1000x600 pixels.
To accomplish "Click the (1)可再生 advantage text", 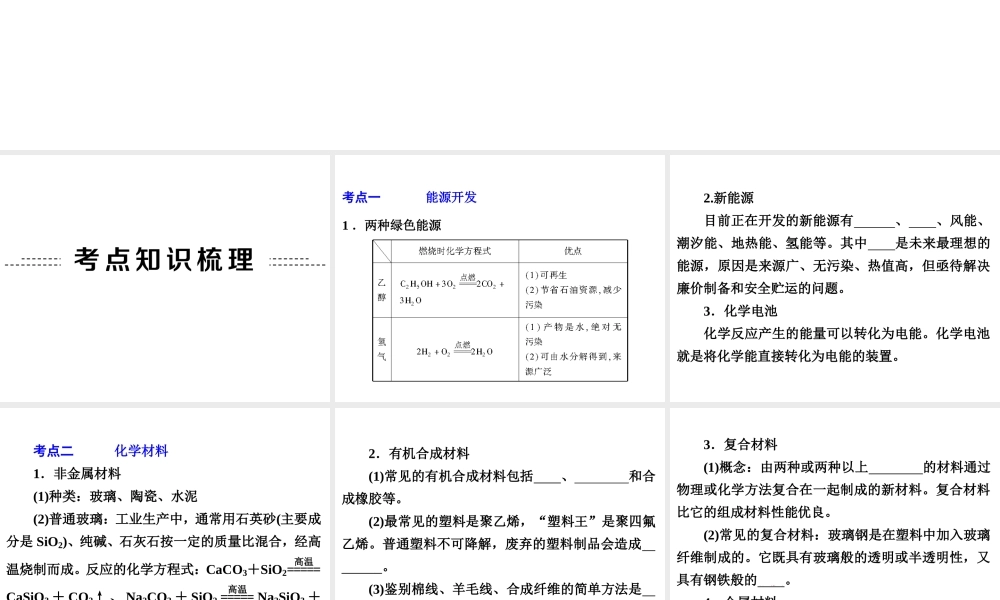I will [546, 275].
